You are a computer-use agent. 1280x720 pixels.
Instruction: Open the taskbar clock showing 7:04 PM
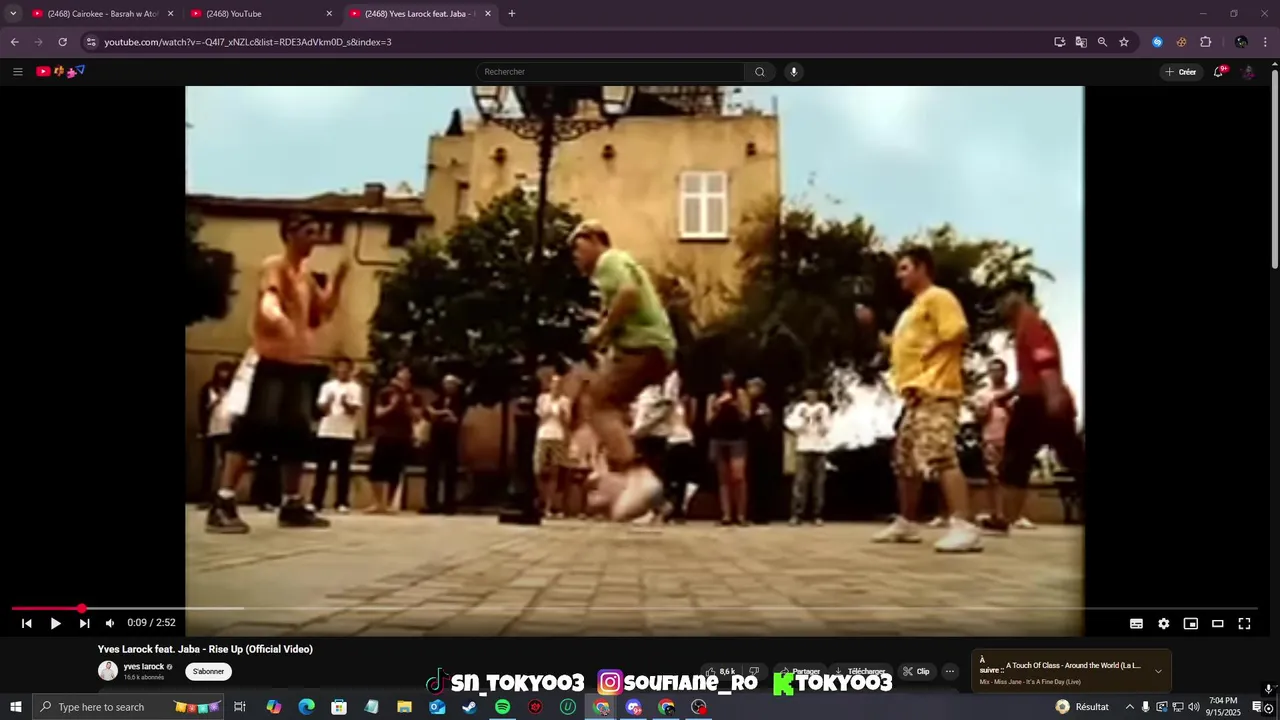coord(1223,706)
